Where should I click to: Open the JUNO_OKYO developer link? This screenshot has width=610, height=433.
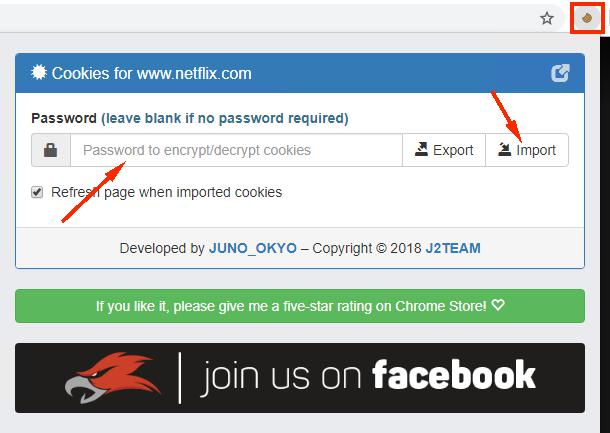coord(253,248)
